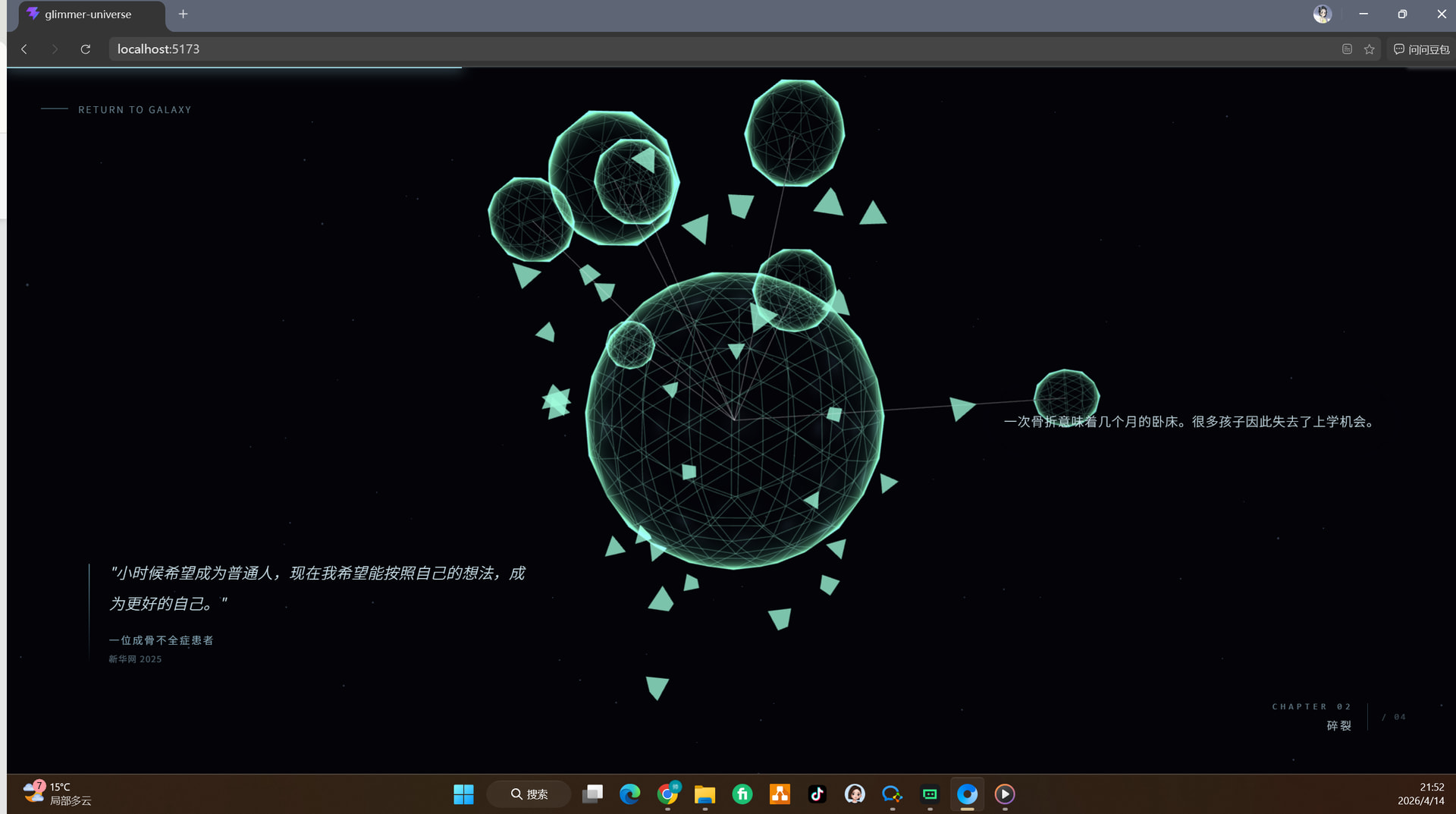
Task: Open TikTok from the taskbar
Action: coord(817,794)
